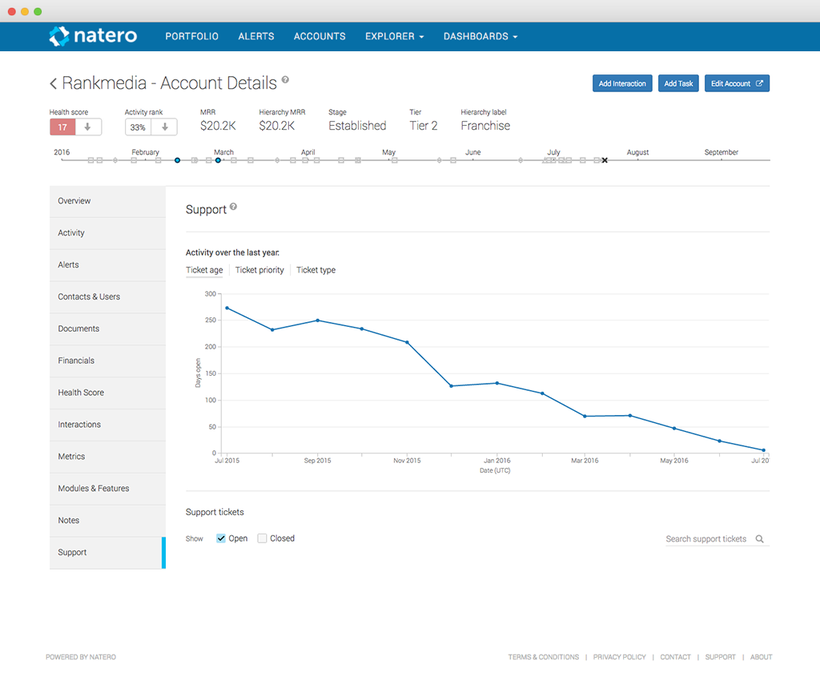The height and width of the screenshot is (681, 820).
Task: Click the Hierarchy MRR $20.2K value
Action: coord(277,126)
